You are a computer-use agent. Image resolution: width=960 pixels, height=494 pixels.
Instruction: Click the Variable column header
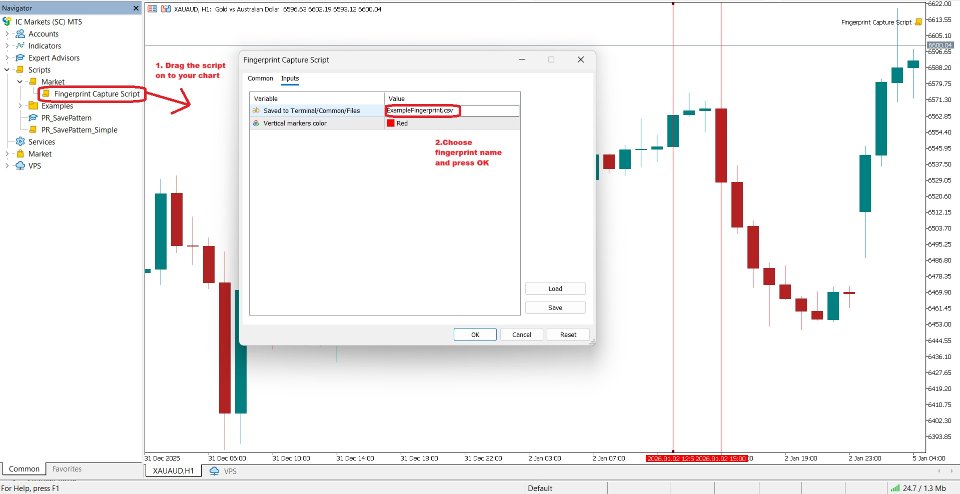tap(317, 98)
